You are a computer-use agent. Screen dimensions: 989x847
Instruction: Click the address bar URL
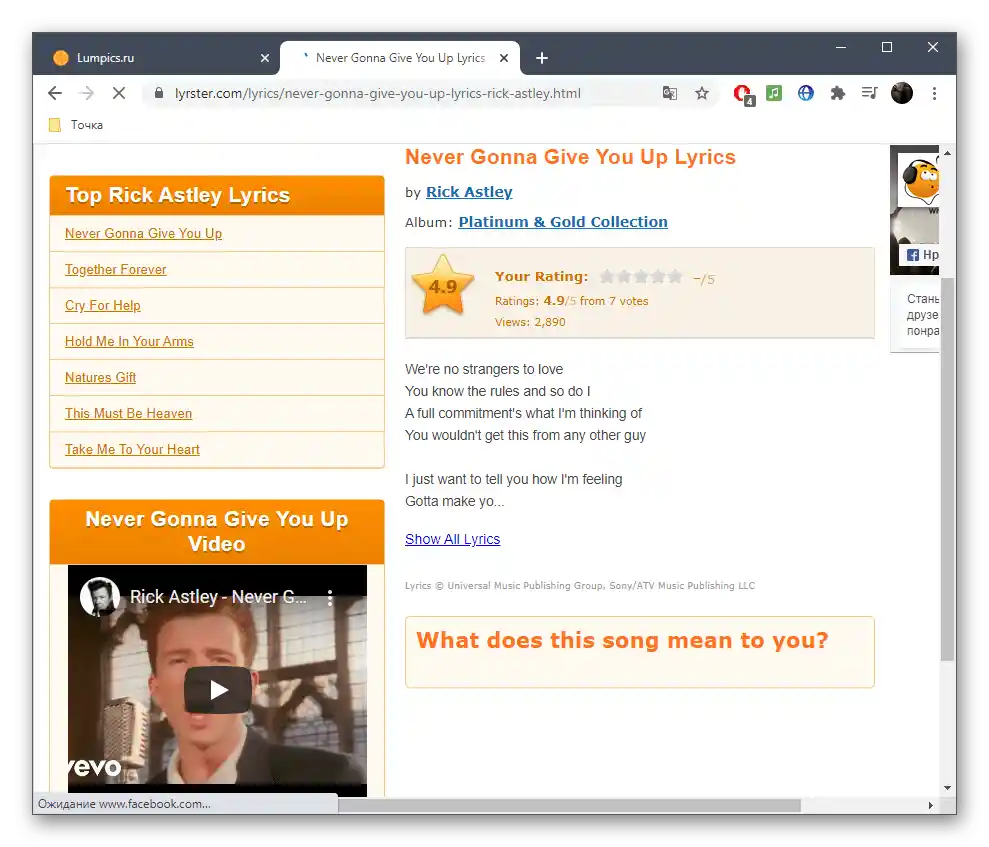pos(377,93)
